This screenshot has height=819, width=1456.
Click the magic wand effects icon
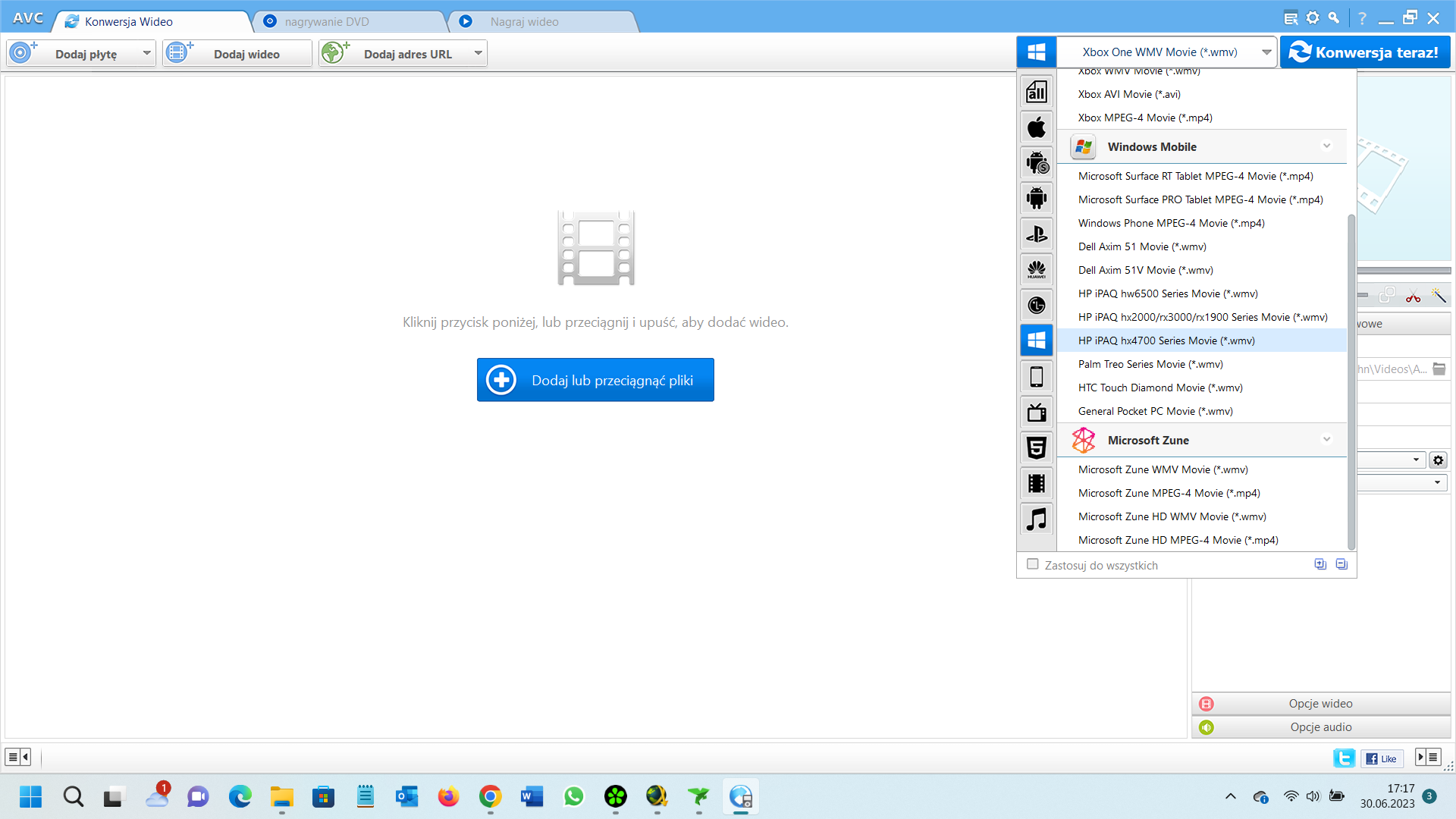[1439, 296]
